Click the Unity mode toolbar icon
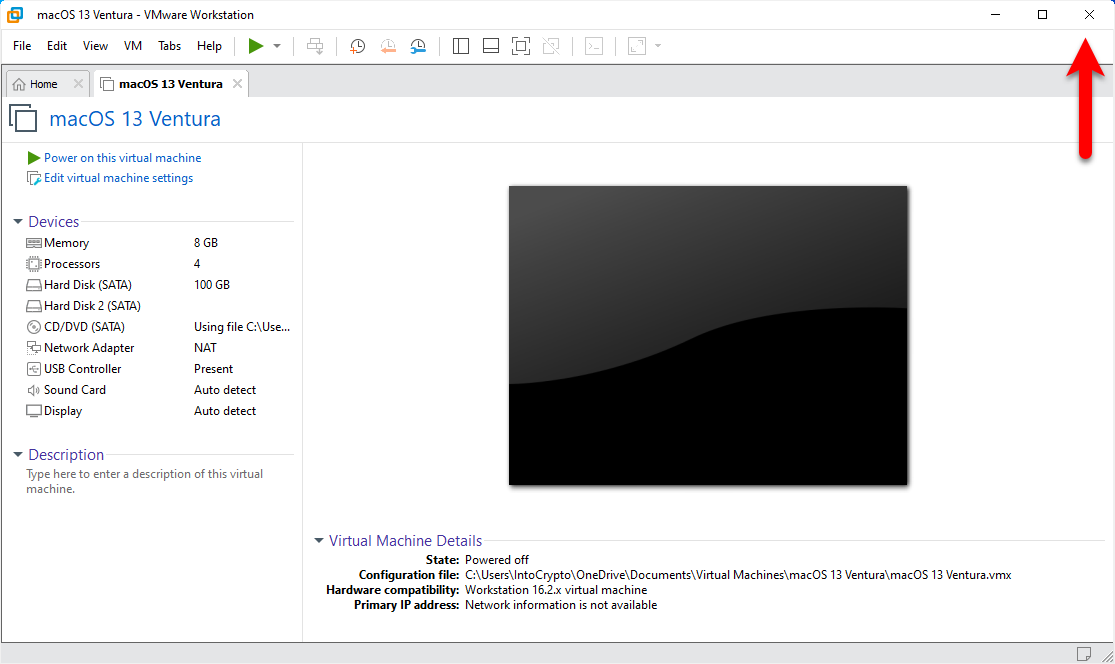The height and width of the screenshot is (664, 1115). tap(551, 46)
